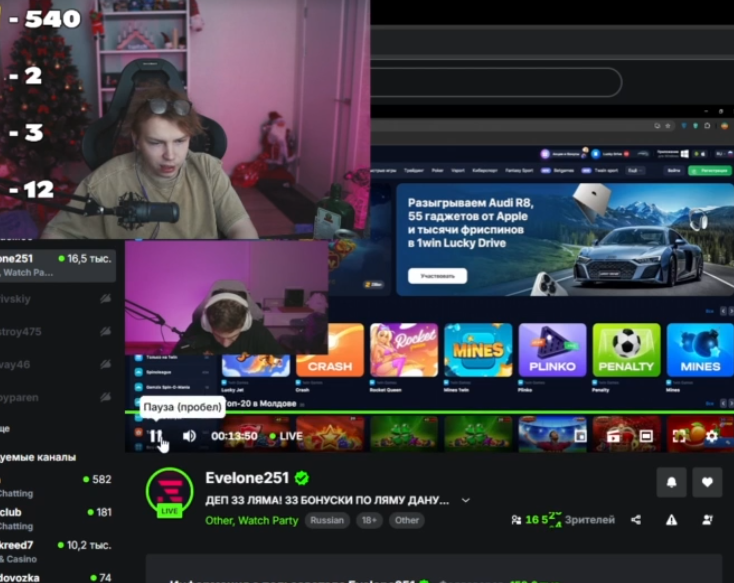
Task: Open the Penalty game tile
Action: [626, 350]
